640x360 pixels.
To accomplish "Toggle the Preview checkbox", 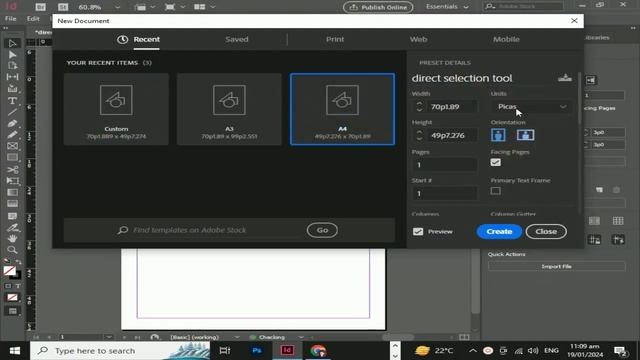I will pos(418,231).
